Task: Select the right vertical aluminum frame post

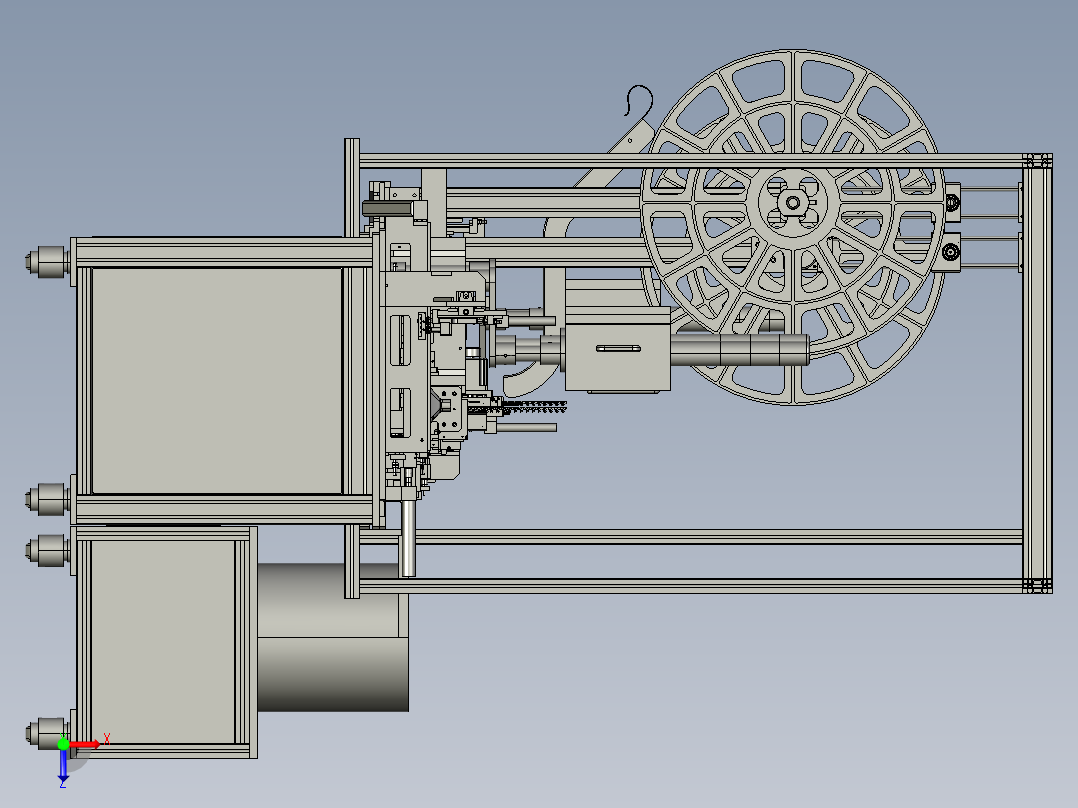Action: (1037, 373)
